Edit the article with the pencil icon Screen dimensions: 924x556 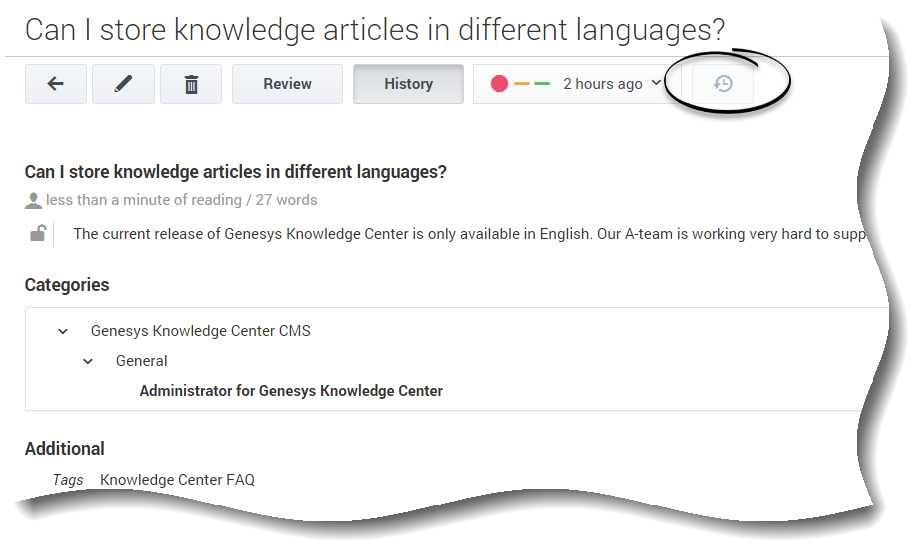coord(123,84)
